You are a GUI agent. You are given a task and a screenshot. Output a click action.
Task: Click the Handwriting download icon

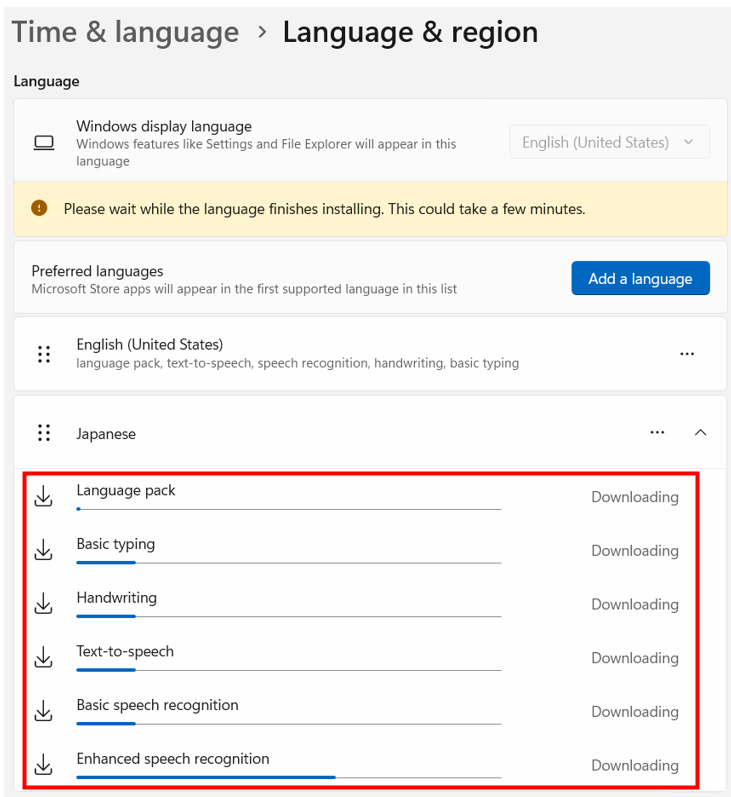[44, 603]
